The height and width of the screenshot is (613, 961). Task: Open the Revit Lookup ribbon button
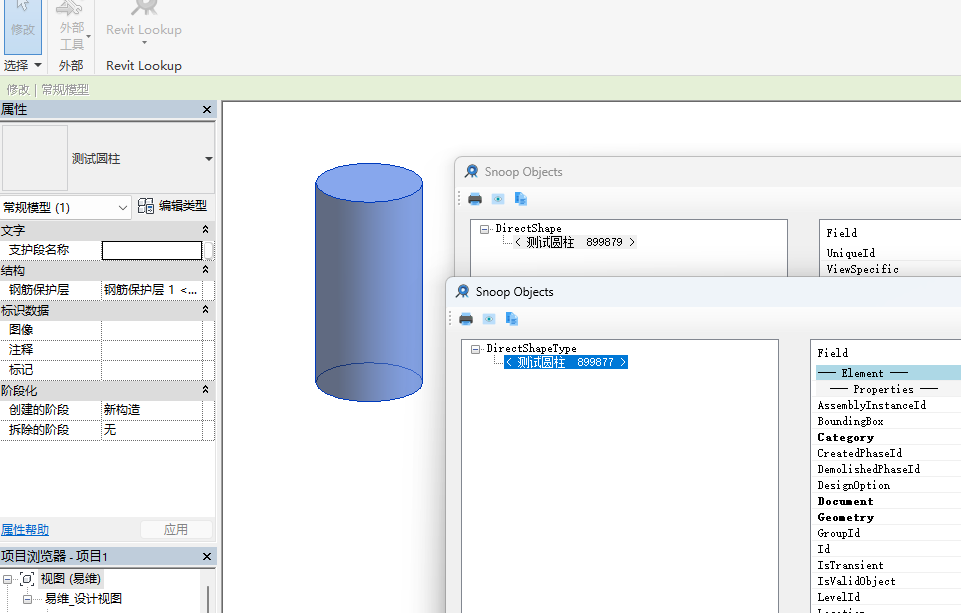coord(143,25)
